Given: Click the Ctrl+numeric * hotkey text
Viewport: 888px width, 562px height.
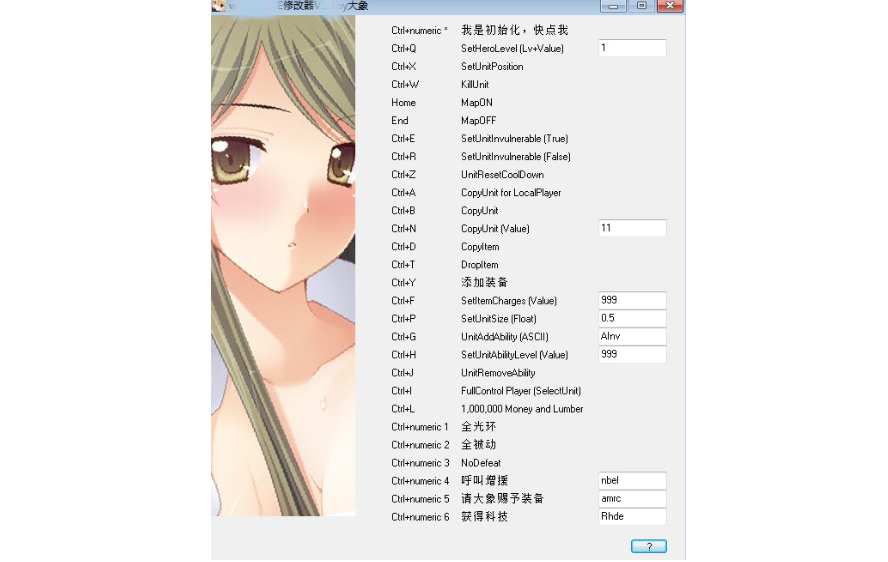Looking at the screenshot, I should click(x=419, y=31).
